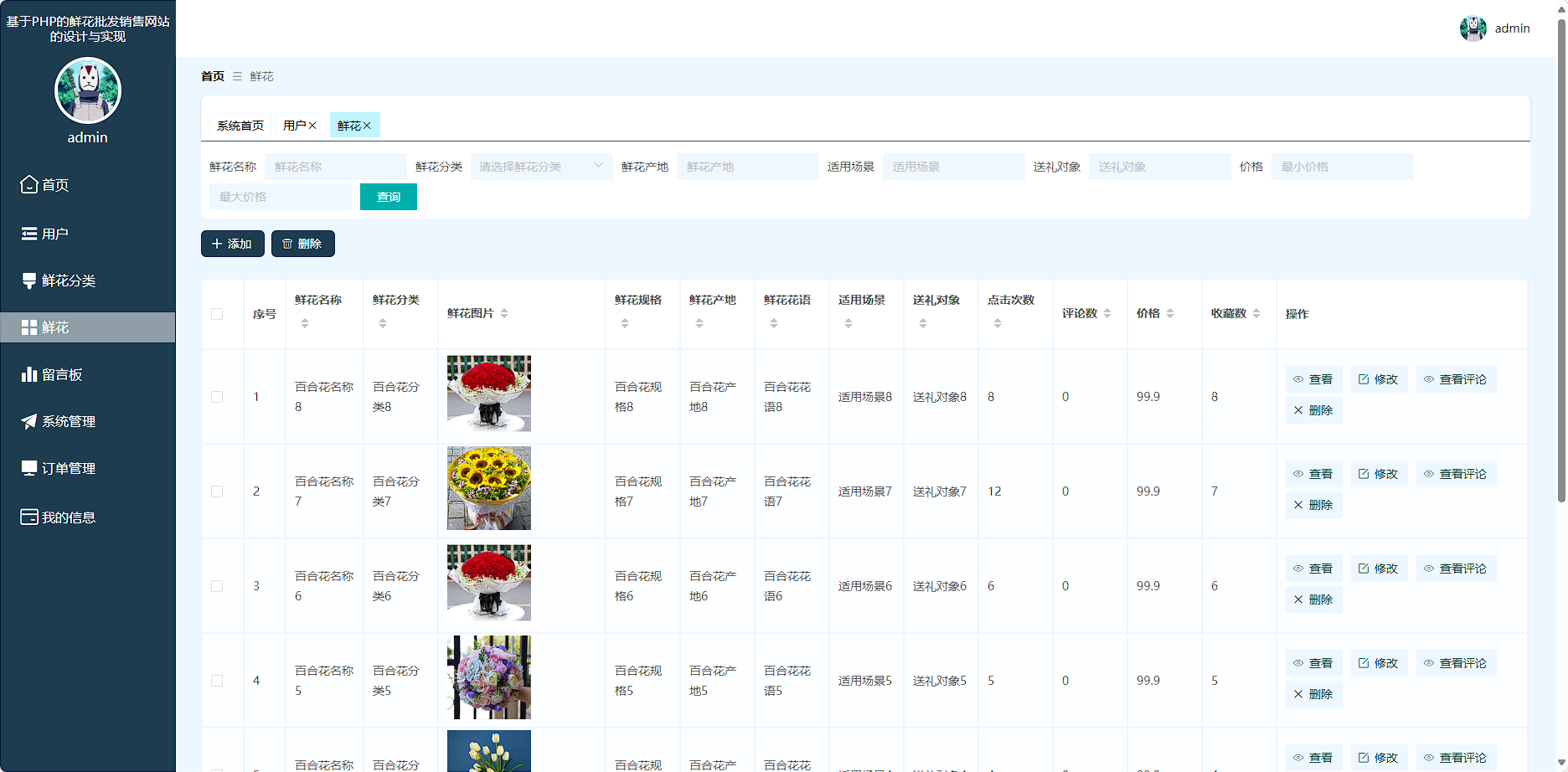
Task: Click the 鲜花产地 search input
Action: (x=748, y=167)
